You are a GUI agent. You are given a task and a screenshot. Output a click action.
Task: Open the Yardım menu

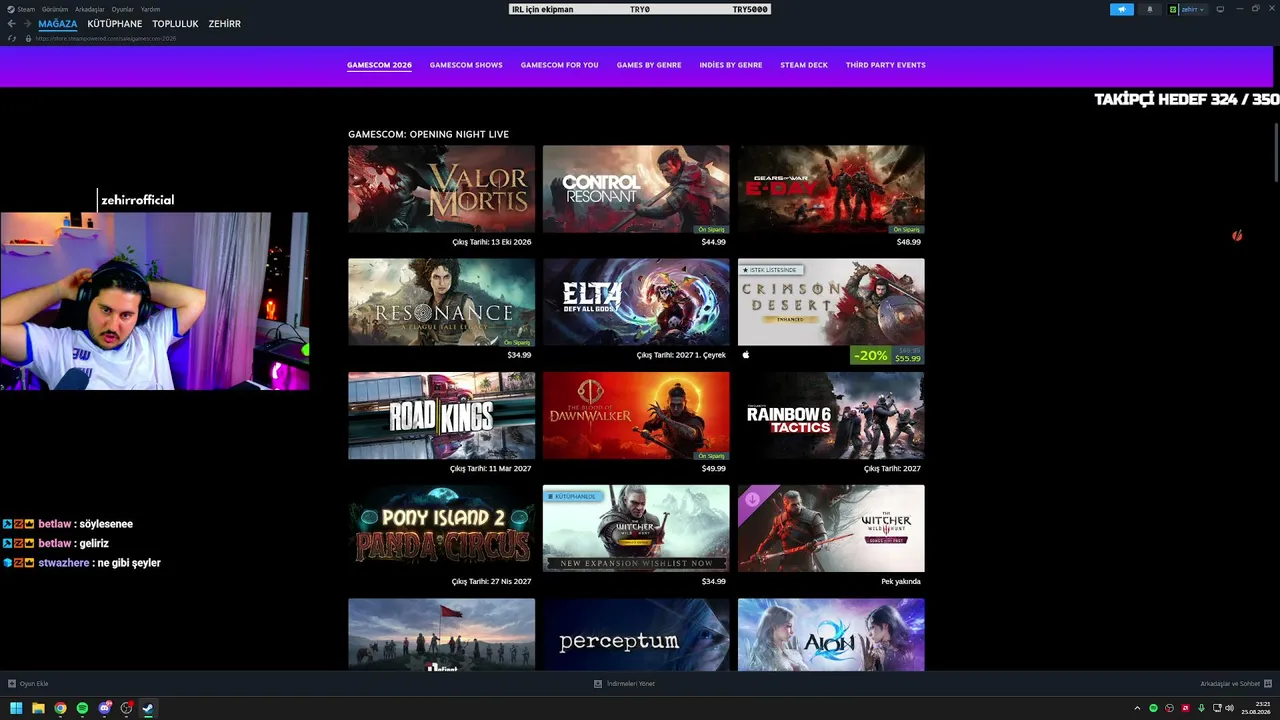point(150,9)
